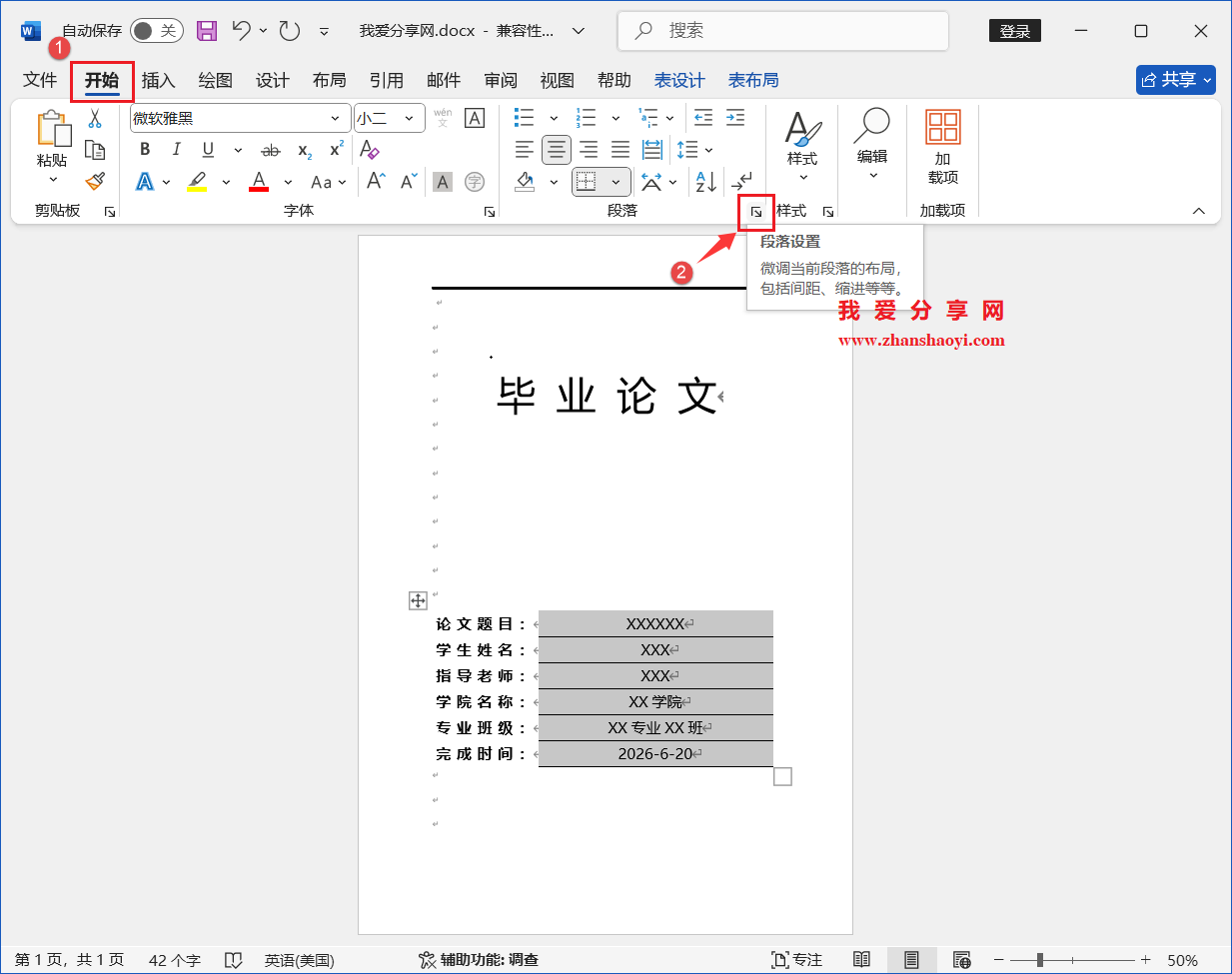Open the font name dropdown 微软雅黑
The image size is (1232, 974).
tap(336, 118)
